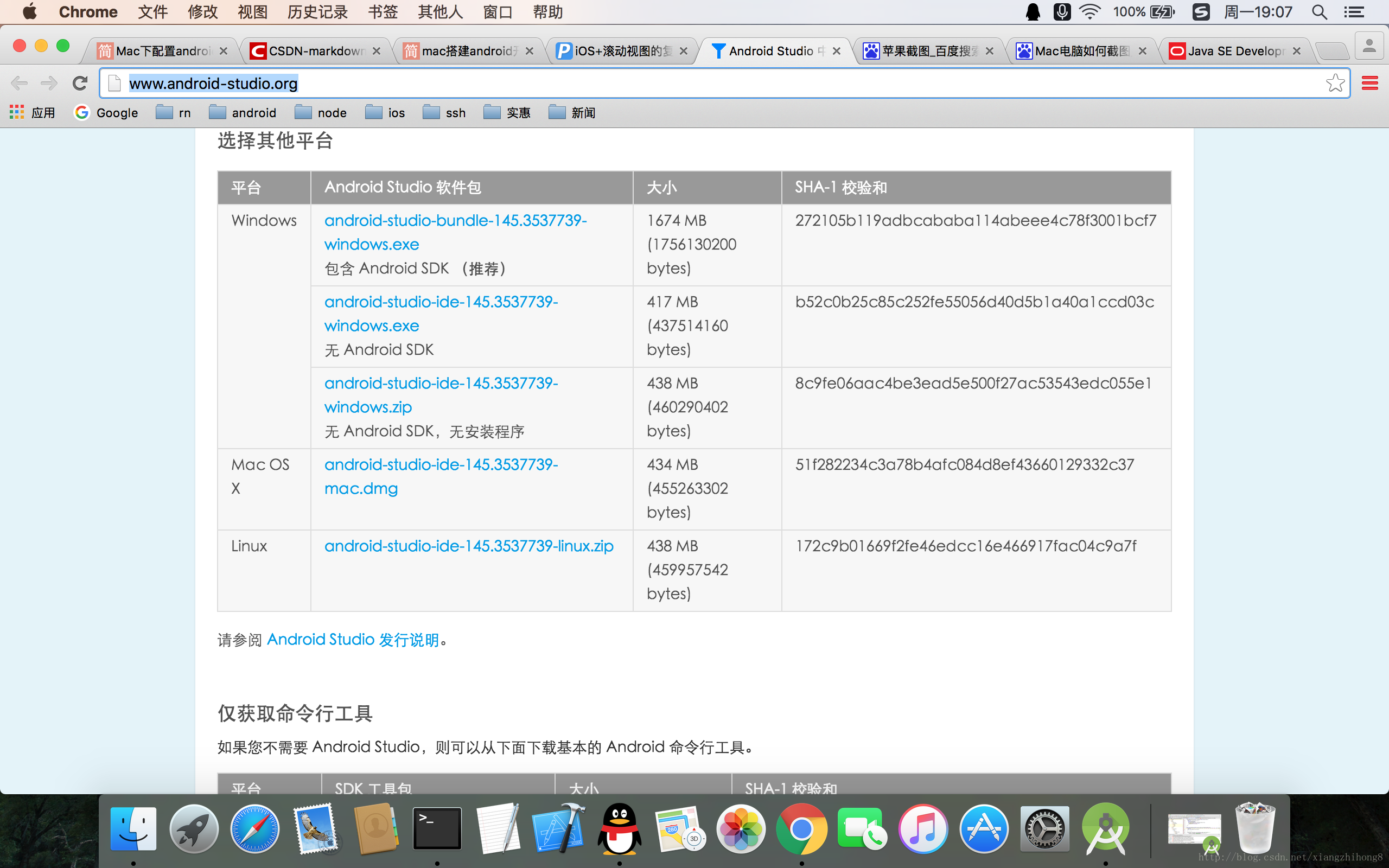Open the 帮助 menu

click(x=547, y=12)
